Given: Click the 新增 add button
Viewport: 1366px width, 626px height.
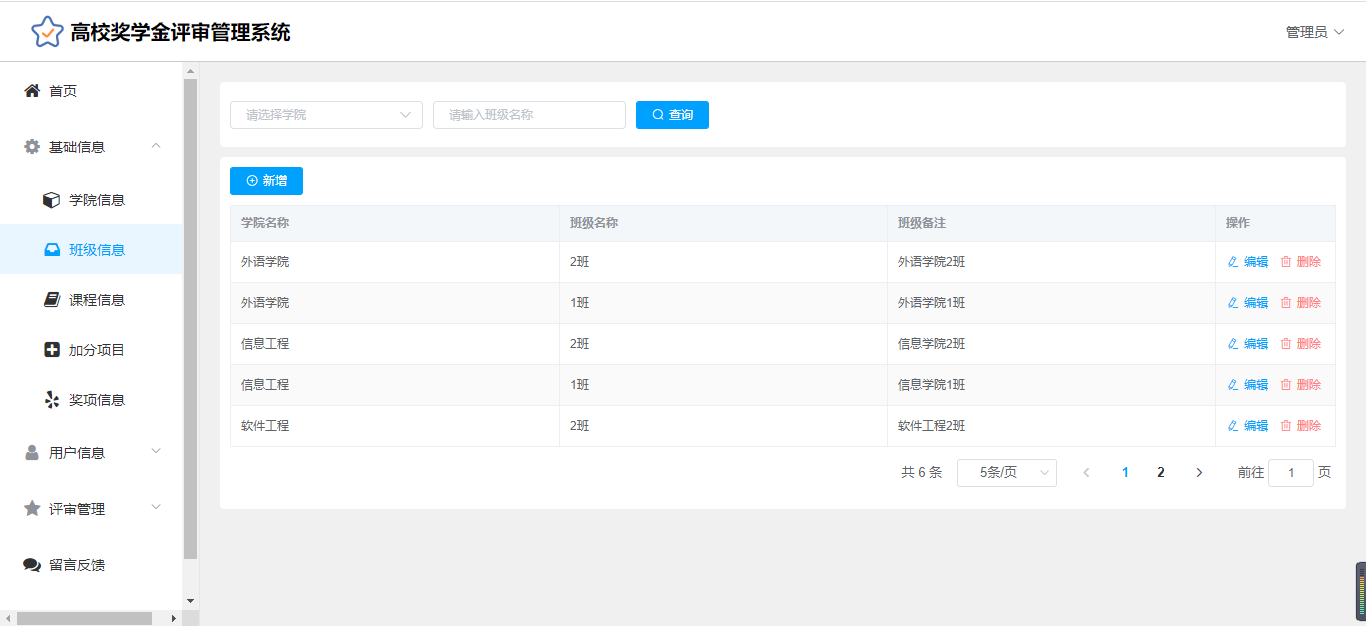Looking at the screenshot, I should [x=266, y=181].
